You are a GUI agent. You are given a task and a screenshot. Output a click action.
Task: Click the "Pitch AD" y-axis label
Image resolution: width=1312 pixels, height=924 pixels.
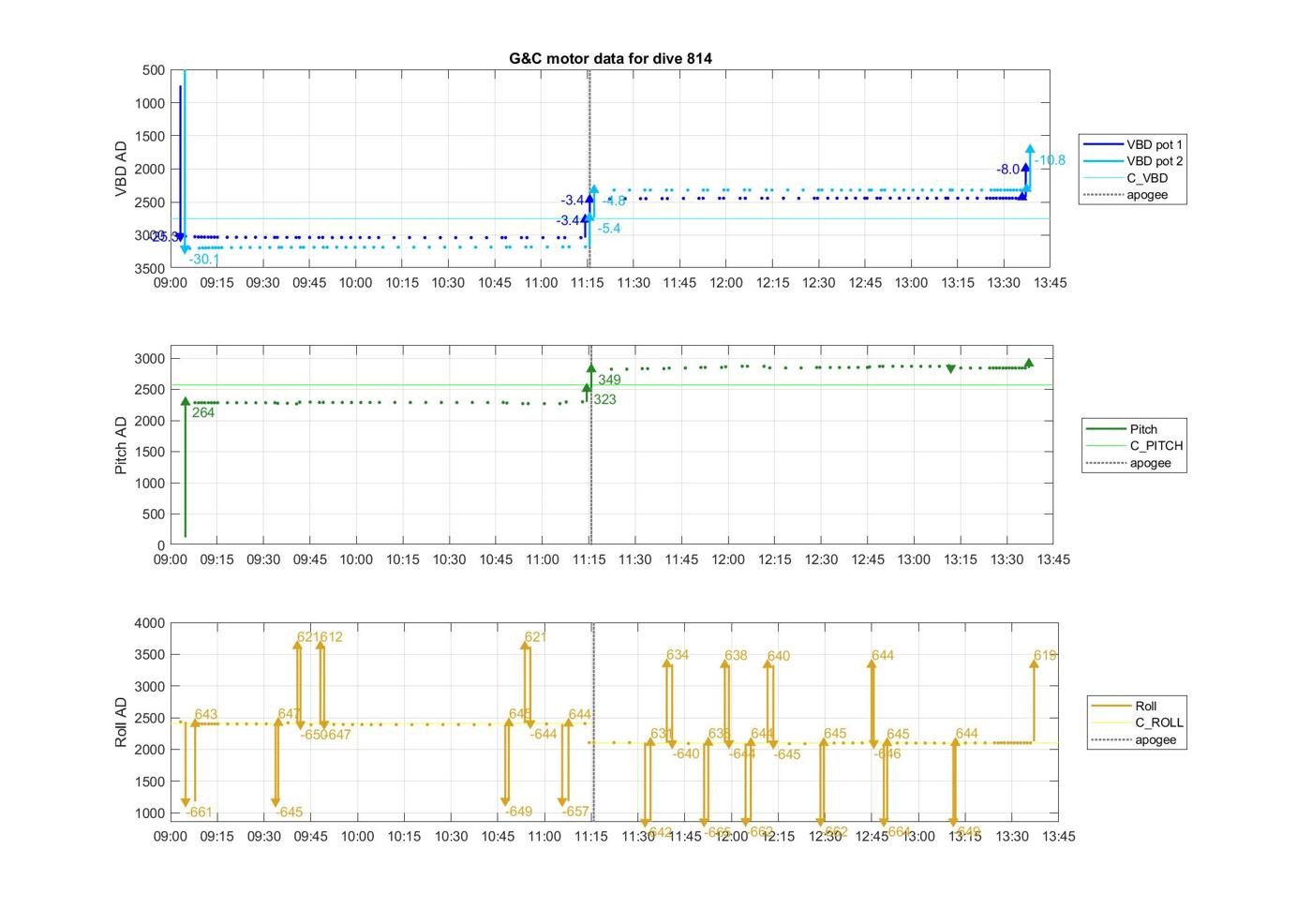point(121,445)
